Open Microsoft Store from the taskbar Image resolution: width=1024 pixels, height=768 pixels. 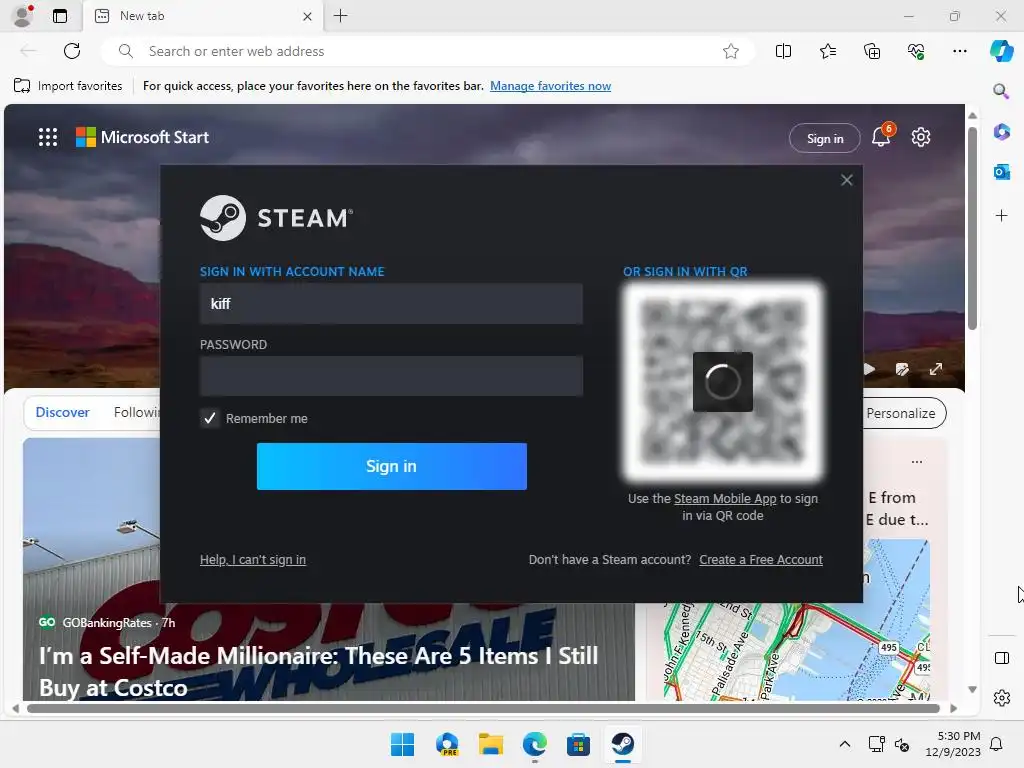click(x=578, y=744)
